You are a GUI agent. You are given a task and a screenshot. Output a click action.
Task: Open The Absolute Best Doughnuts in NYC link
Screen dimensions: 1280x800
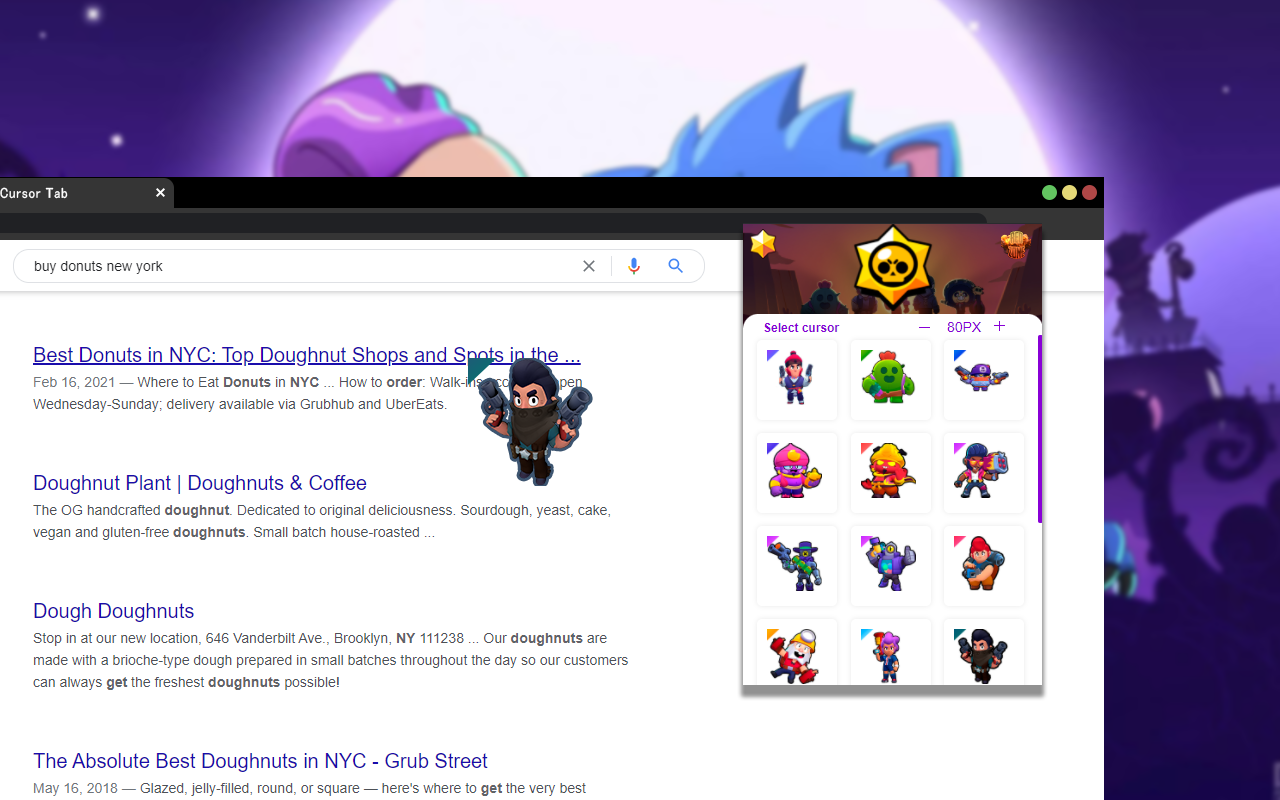(x=260, y=761)
